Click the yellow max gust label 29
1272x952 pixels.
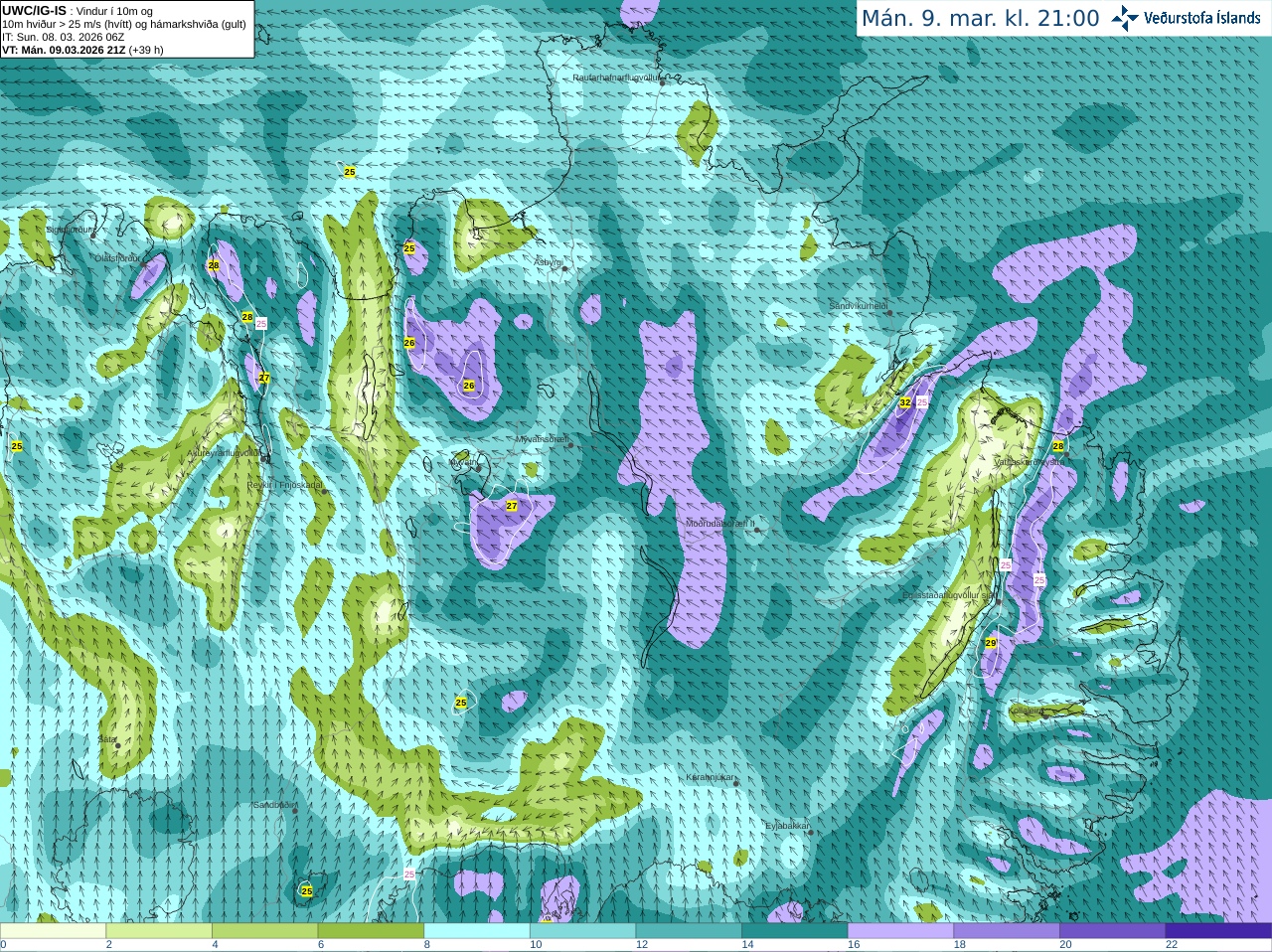tap(991, 643)
